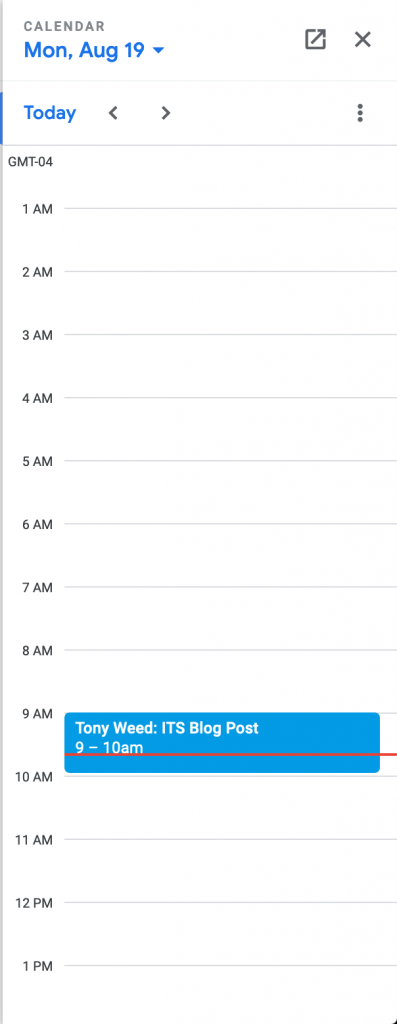Screen dimensions: 397x1024
Task: Open Calendar in a new tab
Action: pos(315,39)
